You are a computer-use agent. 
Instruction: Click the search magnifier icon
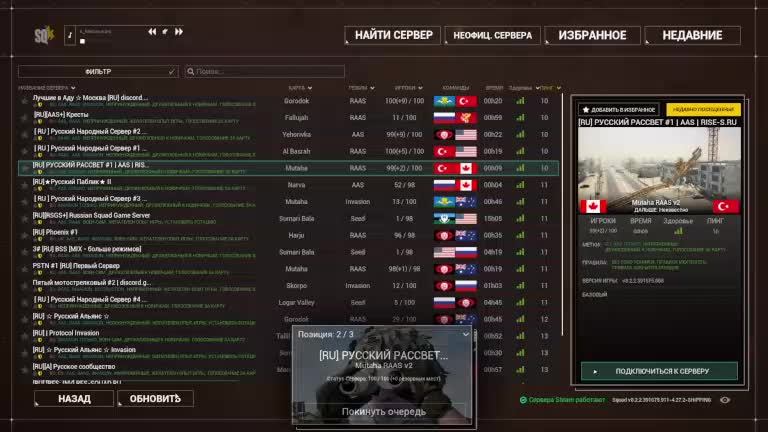pos(191,72)
